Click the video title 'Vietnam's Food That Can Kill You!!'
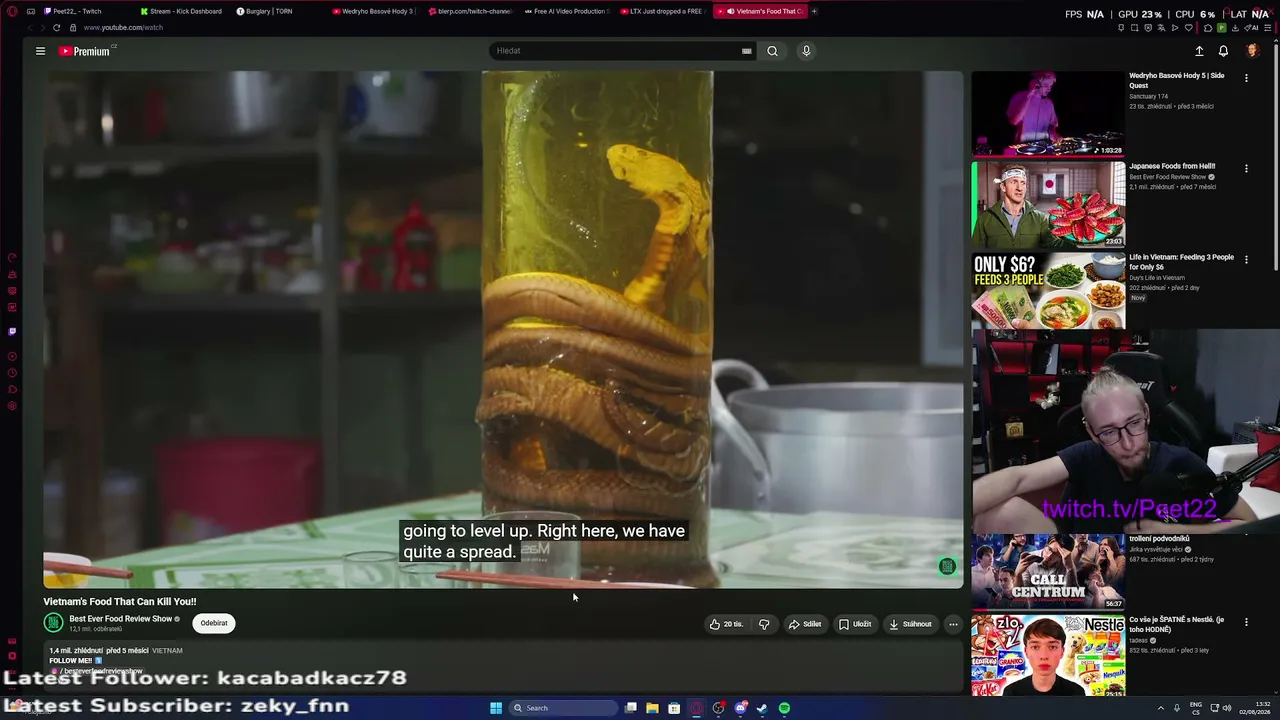Screen dimensions: 1280x720 (120, 602)
